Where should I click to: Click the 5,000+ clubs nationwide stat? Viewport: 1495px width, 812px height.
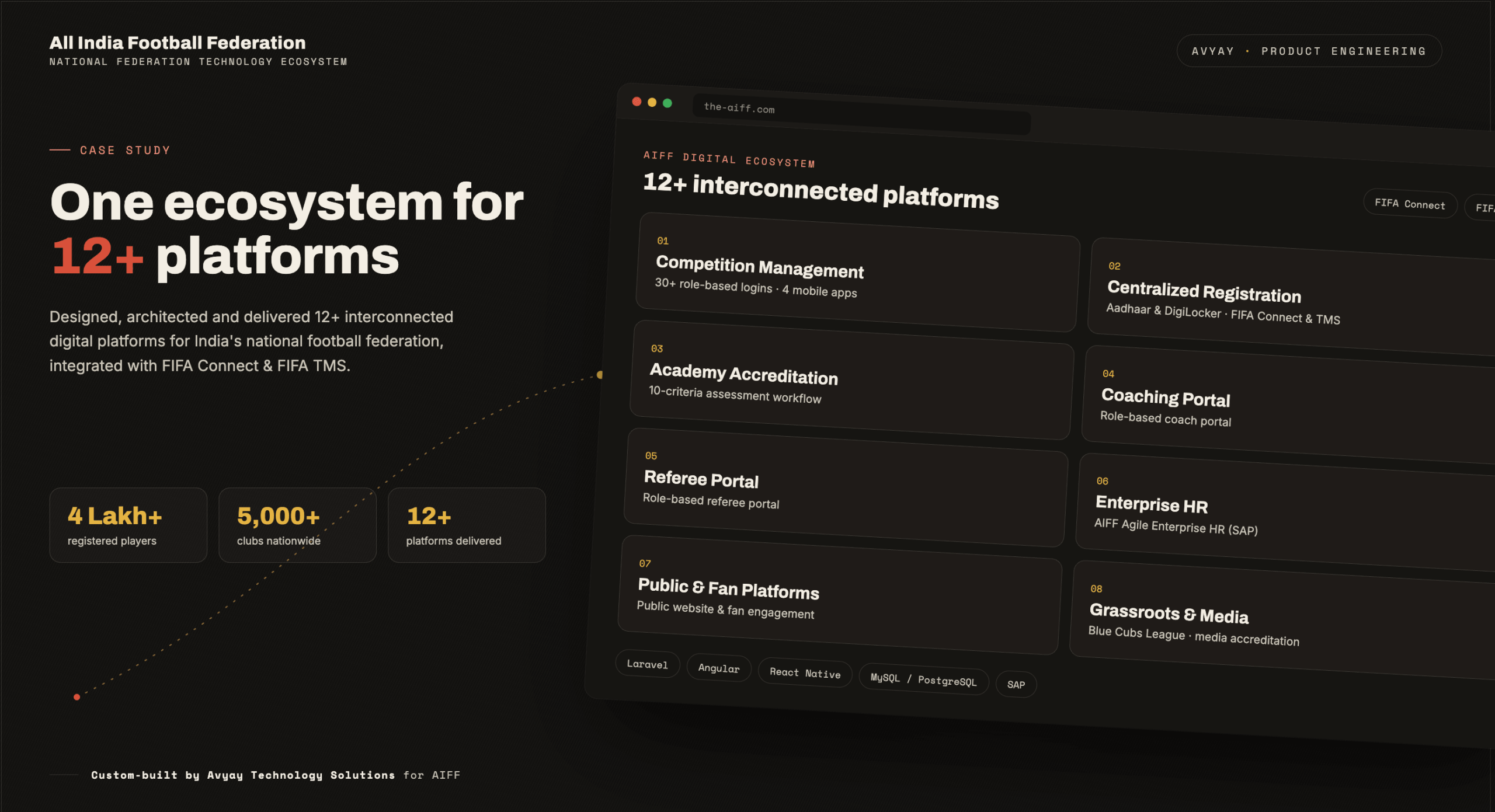(297, 525)
